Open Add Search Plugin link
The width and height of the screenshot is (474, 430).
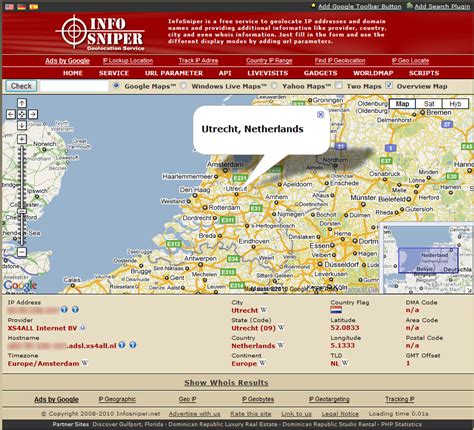click(442, 6)
